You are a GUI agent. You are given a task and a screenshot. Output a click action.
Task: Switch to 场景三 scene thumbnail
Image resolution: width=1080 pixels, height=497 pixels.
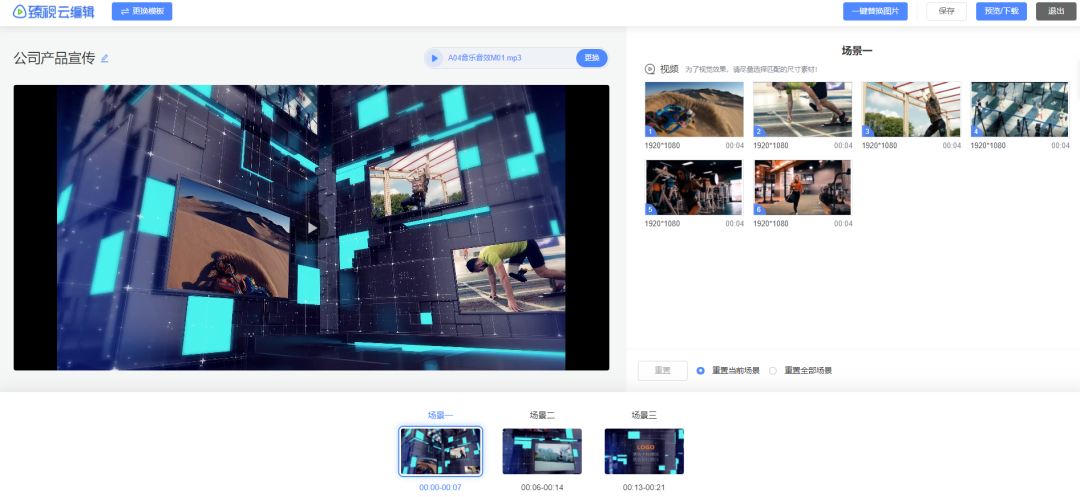[643, 451]
